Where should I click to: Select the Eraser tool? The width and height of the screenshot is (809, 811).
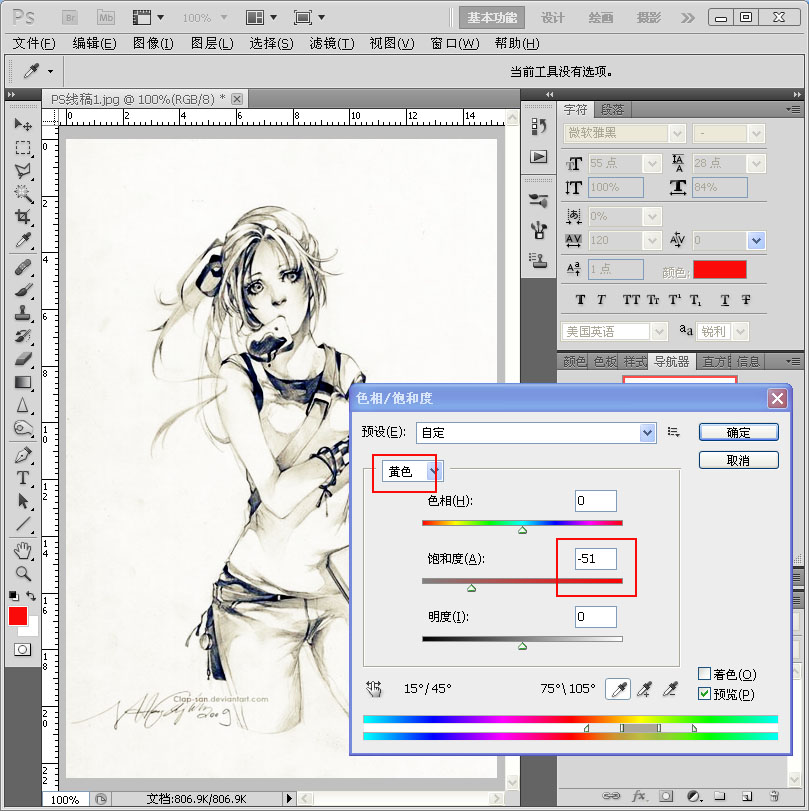(23, 359)
